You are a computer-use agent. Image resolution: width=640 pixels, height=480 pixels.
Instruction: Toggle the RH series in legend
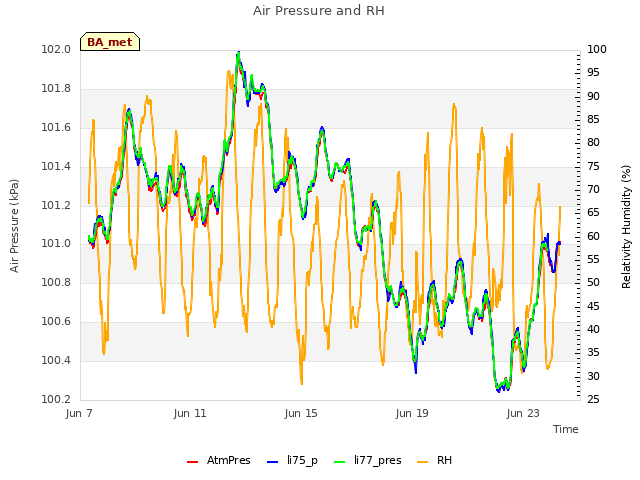(x=435, y=460)
